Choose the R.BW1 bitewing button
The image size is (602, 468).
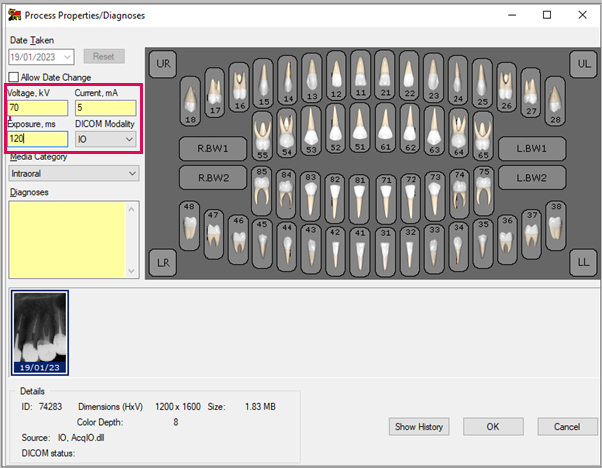pyautogui.click(x=213, y=149)
